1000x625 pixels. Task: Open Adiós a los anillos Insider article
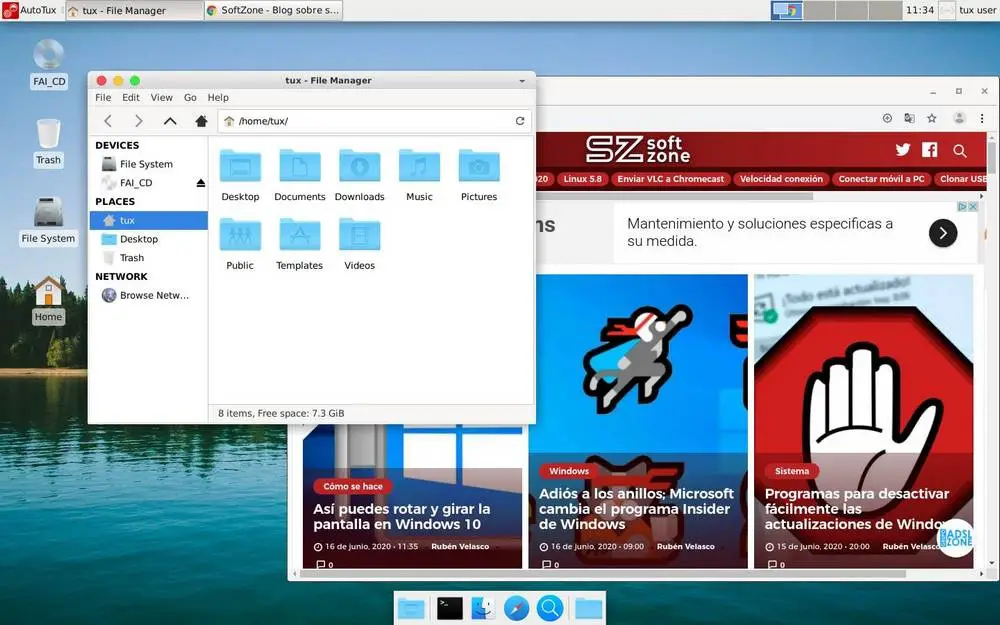(636, 509)
